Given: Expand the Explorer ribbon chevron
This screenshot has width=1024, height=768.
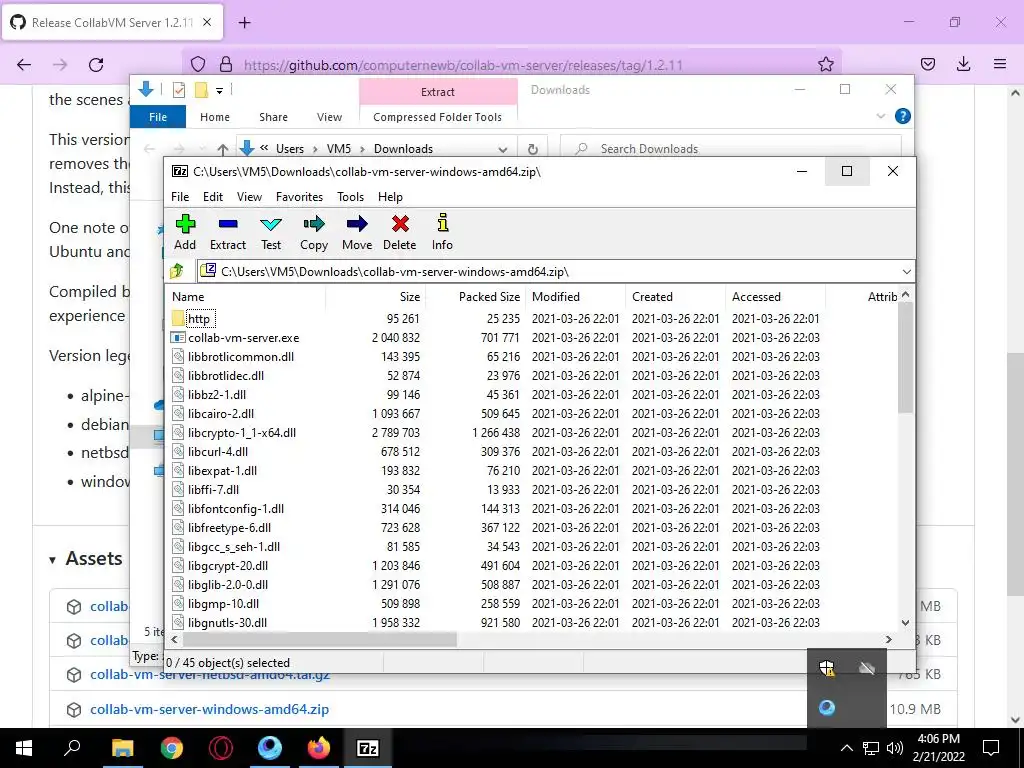Looking at the screenshot, I should click(880, 116).
